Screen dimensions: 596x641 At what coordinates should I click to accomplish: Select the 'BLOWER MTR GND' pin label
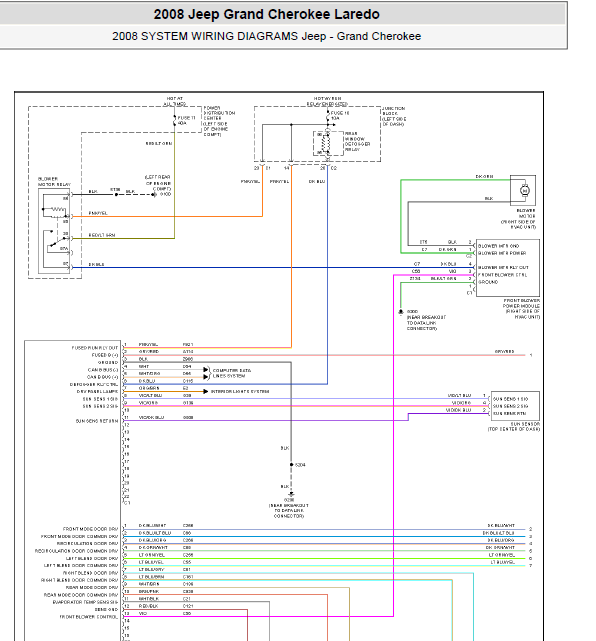498,246
